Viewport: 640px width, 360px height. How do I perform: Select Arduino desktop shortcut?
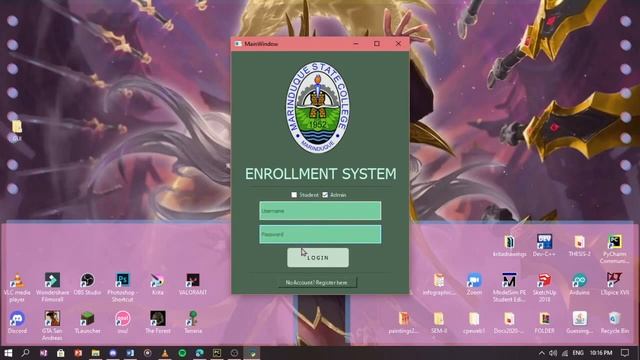[x=579, y=284]
